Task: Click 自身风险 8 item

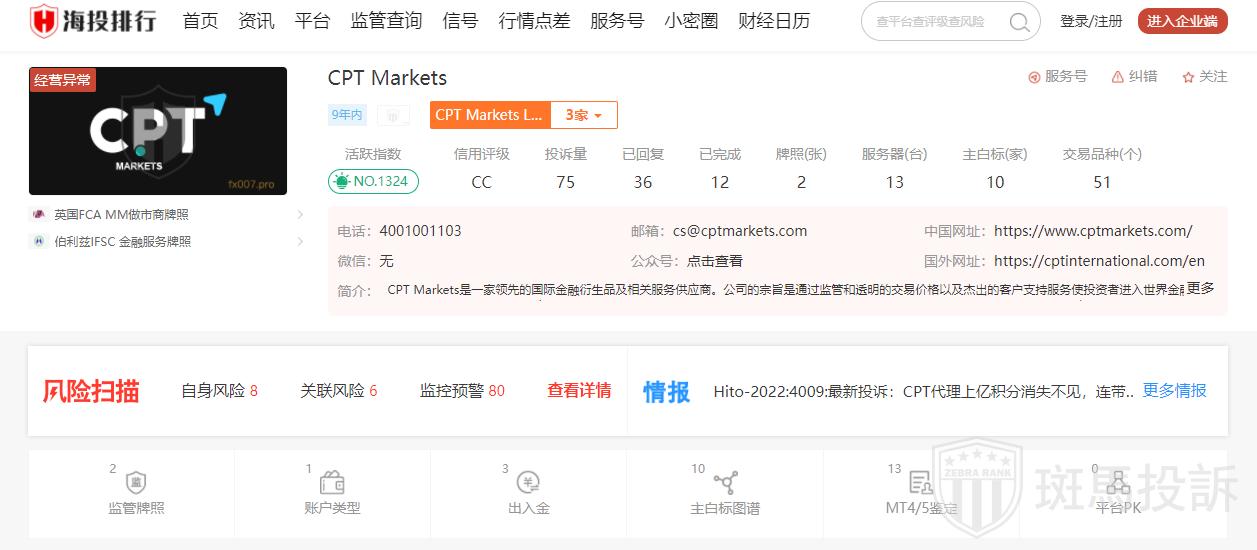Action: point(219,391)
